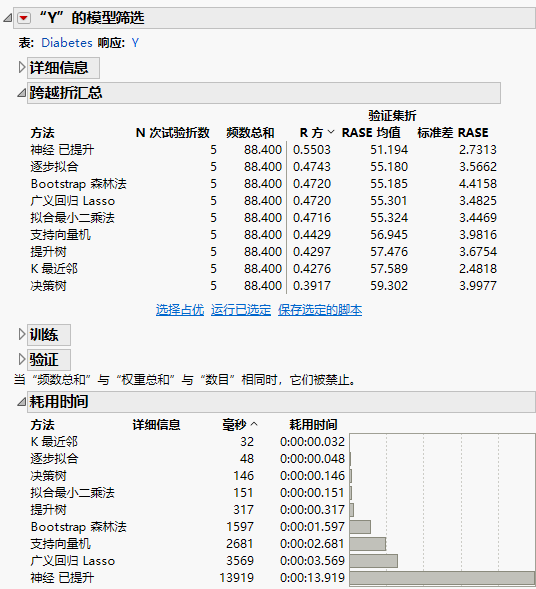This screenshot has width=536, height=589.
Task: Click R 方 value 0.5503
Action: pyautogui.click(x=312, y=150)
